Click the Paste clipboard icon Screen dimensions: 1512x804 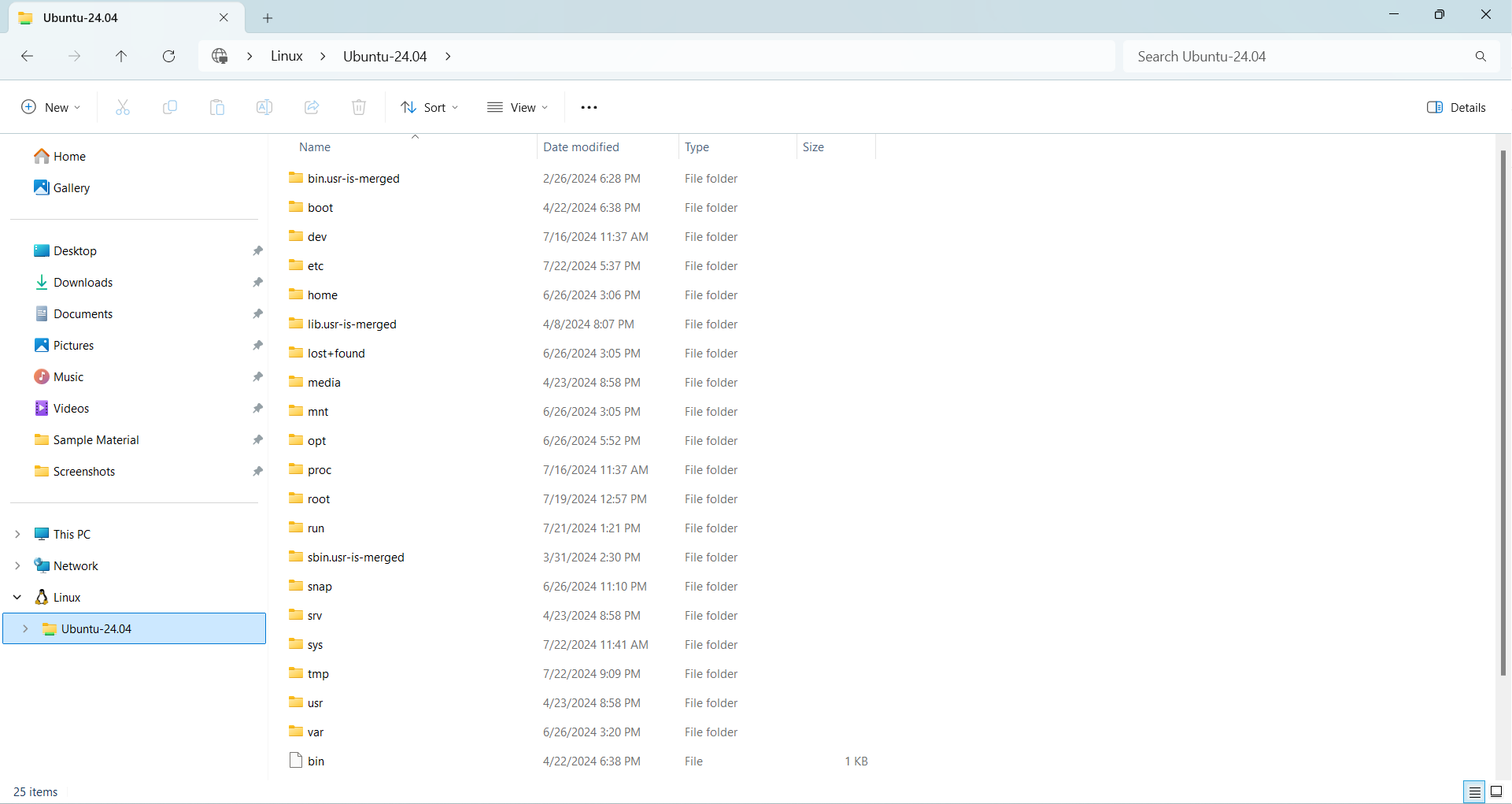217,107
